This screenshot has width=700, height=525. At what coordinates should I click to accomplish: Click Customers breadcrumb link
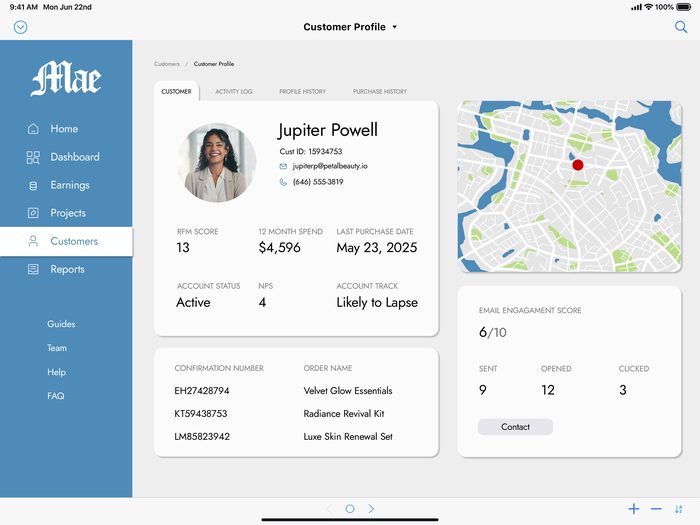167,64
